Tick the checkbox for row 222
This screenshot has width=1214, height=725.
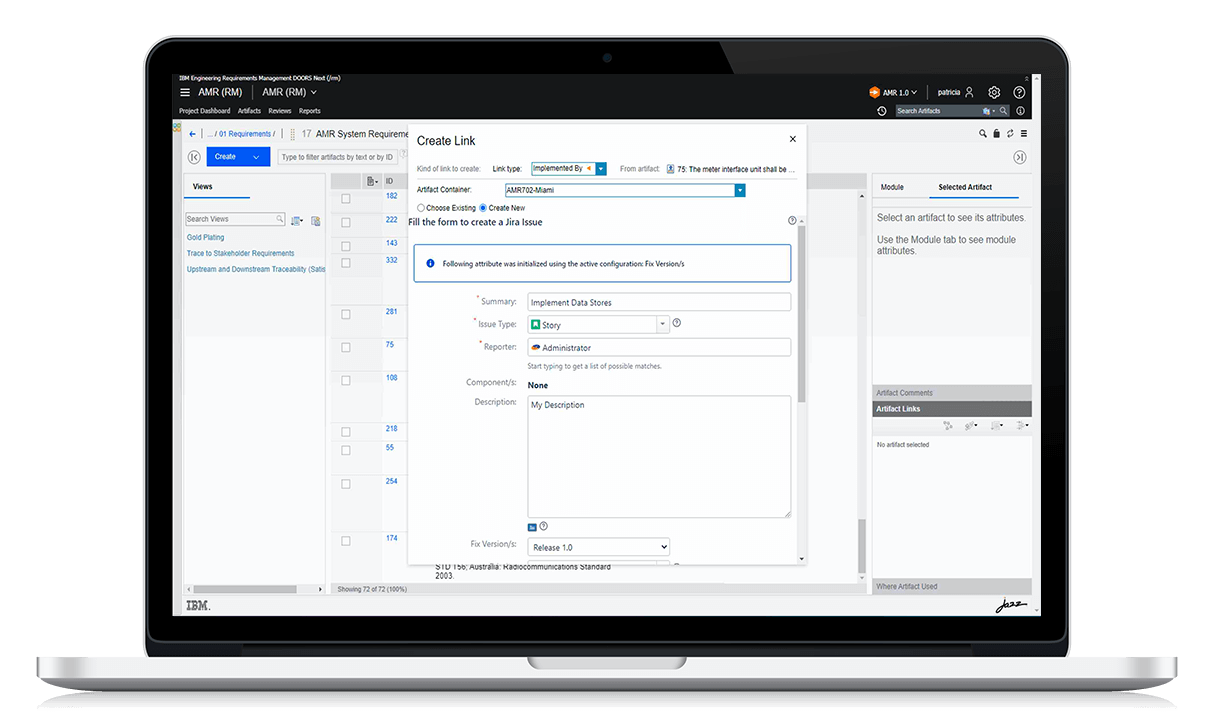(x=346, y=222)
